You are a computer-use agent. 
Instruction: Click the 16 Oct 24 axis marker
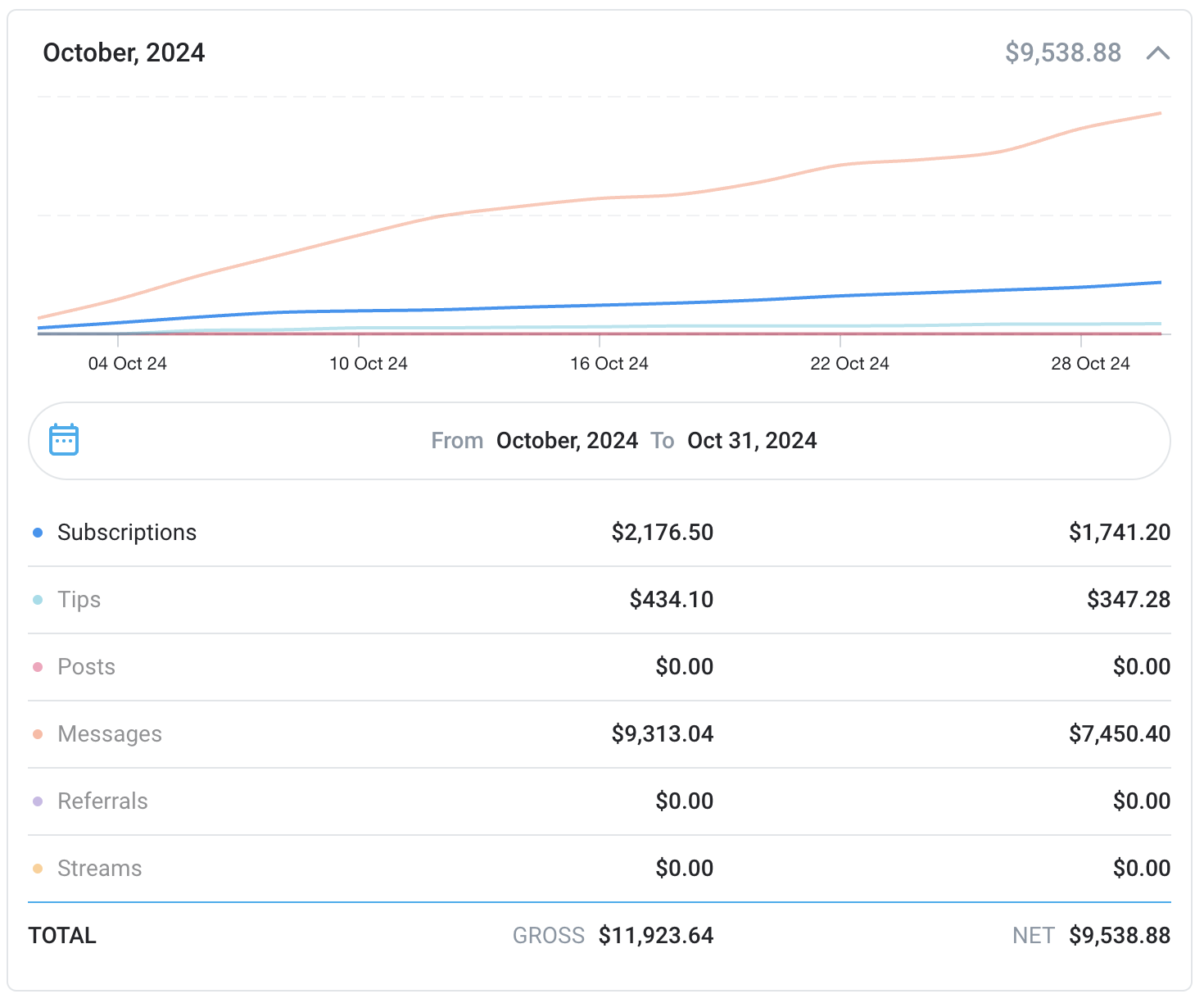(x=609, y=364)
